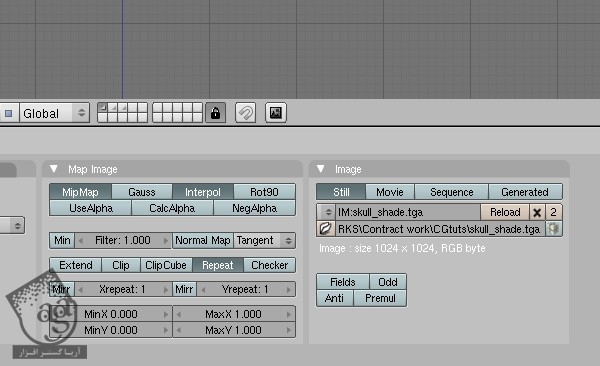Collapse the Map Image panel
The width and height of the screenshot is (600, 366).
pos(54,169)
